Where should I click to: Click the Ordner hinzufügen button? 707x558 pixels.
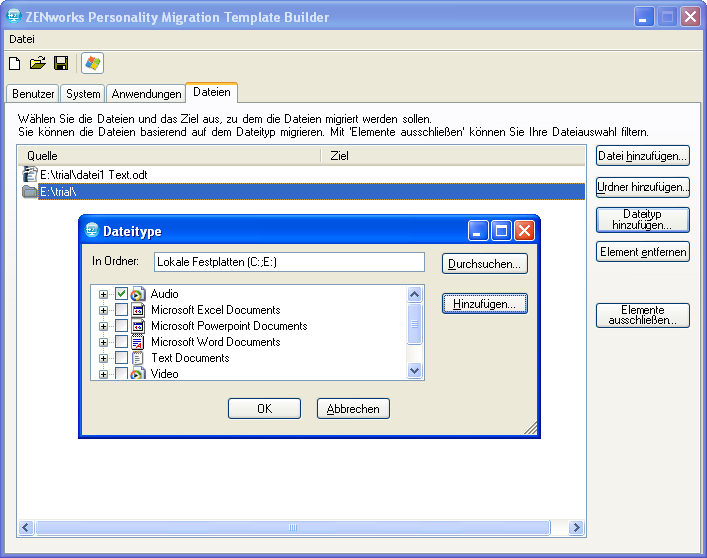643,187
